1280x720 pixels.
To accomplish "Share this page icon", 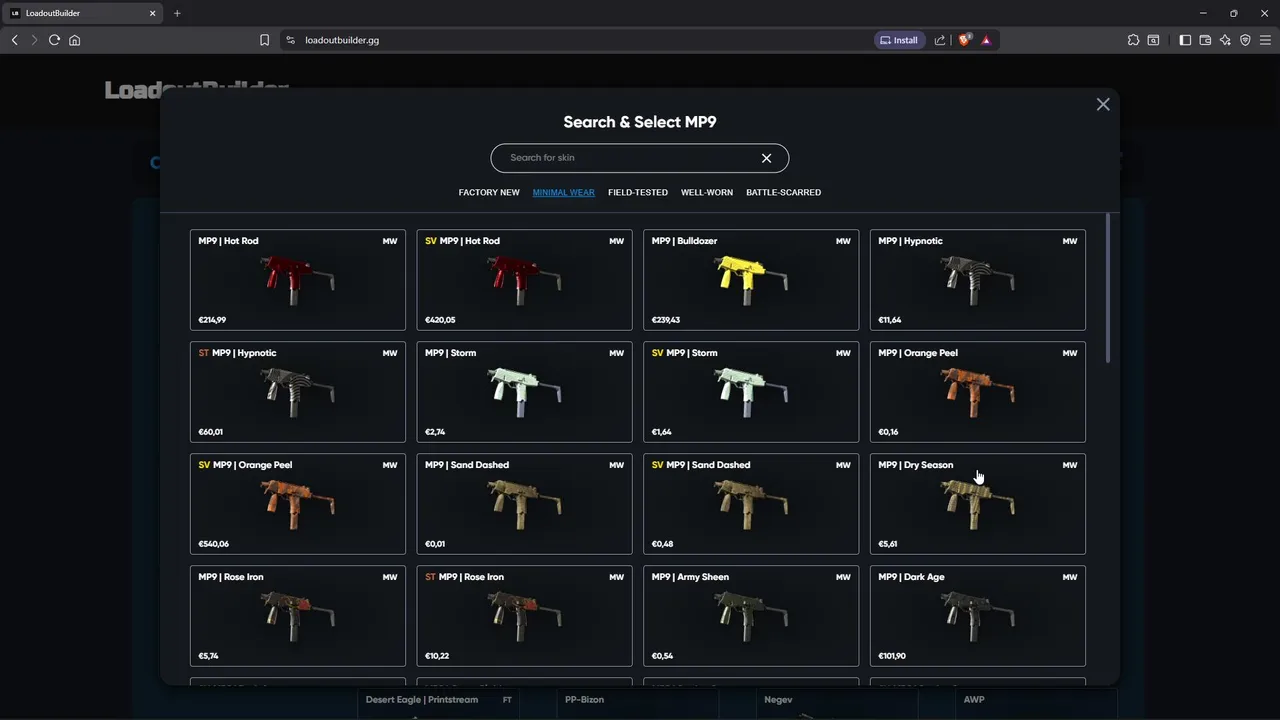I will [940, 40].
